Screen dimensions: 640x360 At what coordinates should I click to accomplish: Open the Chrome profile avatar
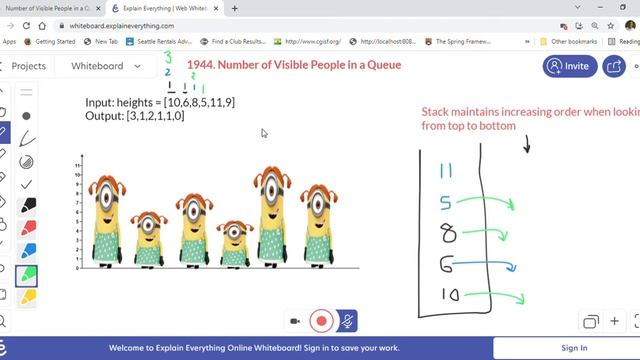[630, 26]
